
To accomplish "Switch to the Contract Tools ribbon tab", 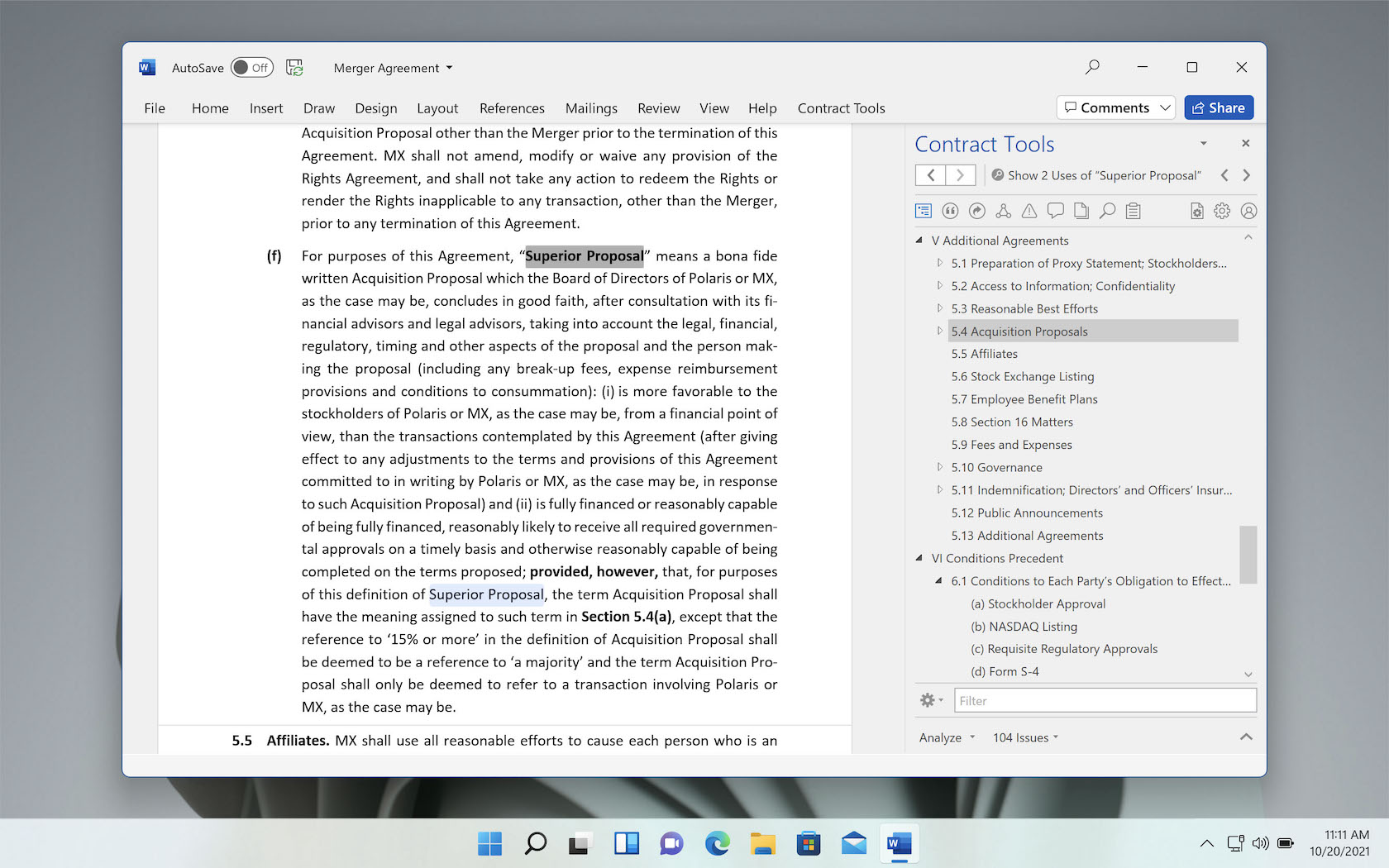I will (x=841, y=108).
